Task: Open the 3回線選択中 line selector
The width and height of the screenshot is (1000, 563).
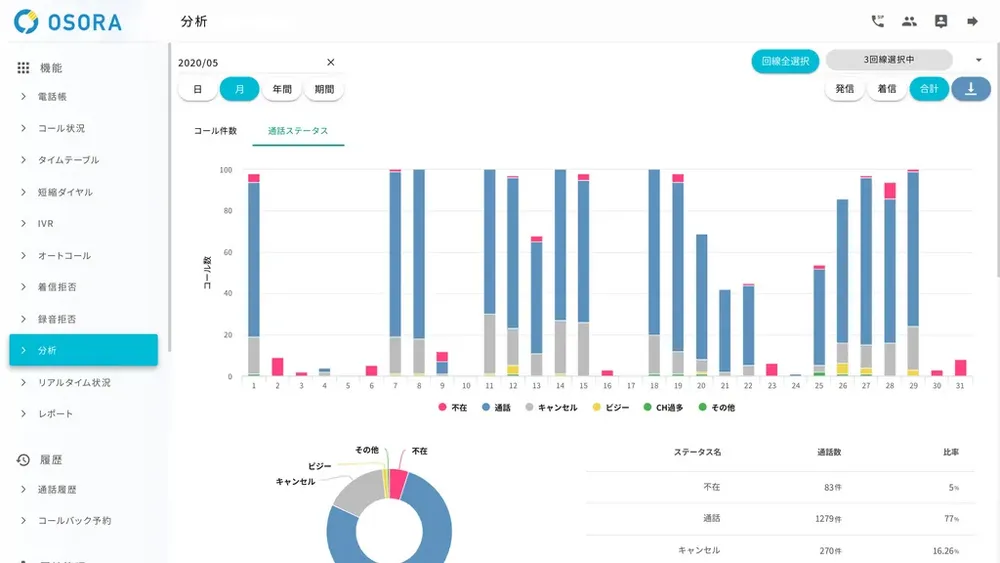Action: tap(889, 59)
